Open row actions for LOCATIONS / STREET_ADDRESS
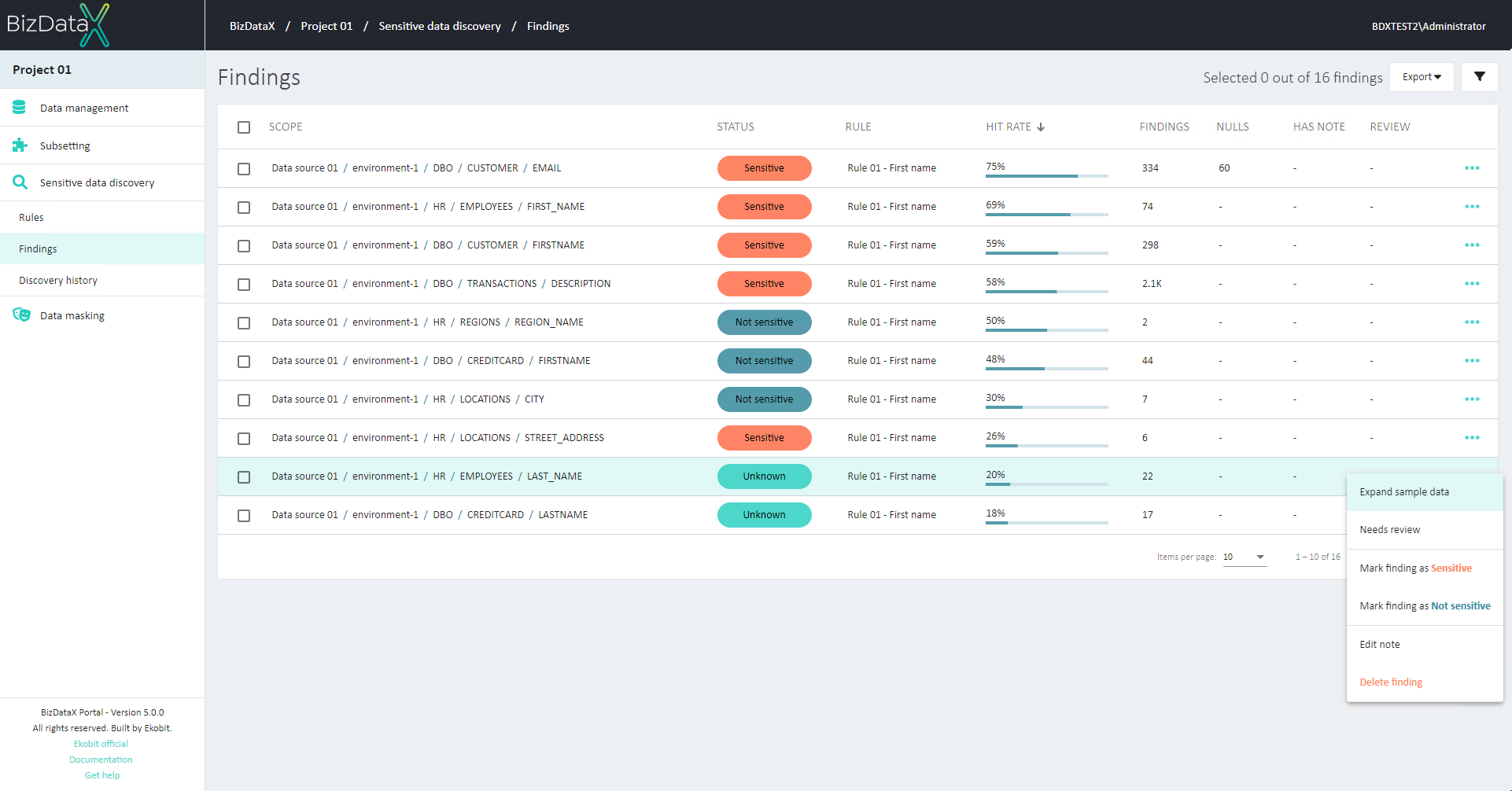The height and width of the screenshot is (791, 1512). pyautogui.click(x=1472, y=438)
